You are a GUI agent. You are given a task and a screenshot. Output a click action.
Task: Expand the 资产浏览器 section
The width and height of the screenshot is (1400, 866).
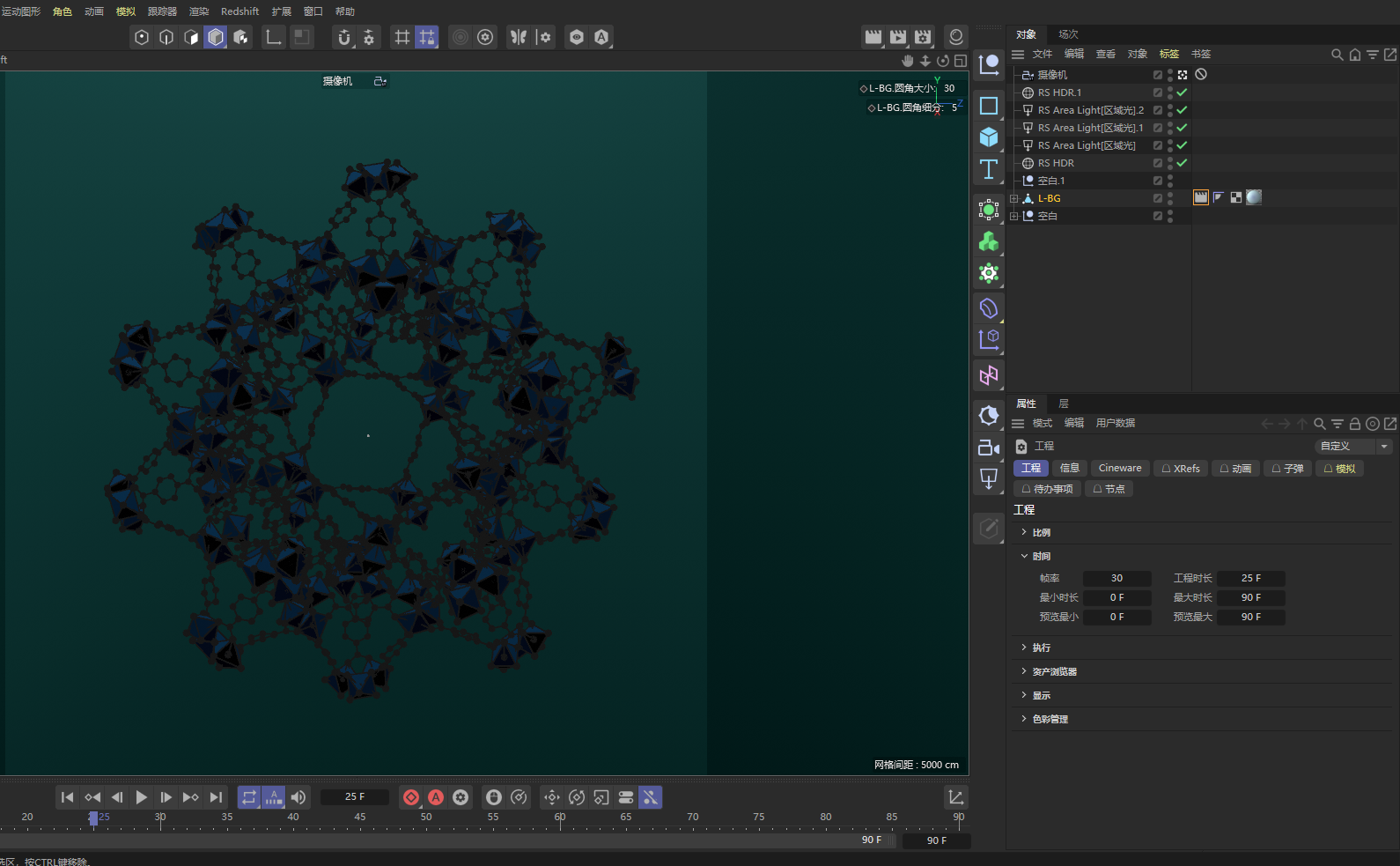coord(1024,671)
